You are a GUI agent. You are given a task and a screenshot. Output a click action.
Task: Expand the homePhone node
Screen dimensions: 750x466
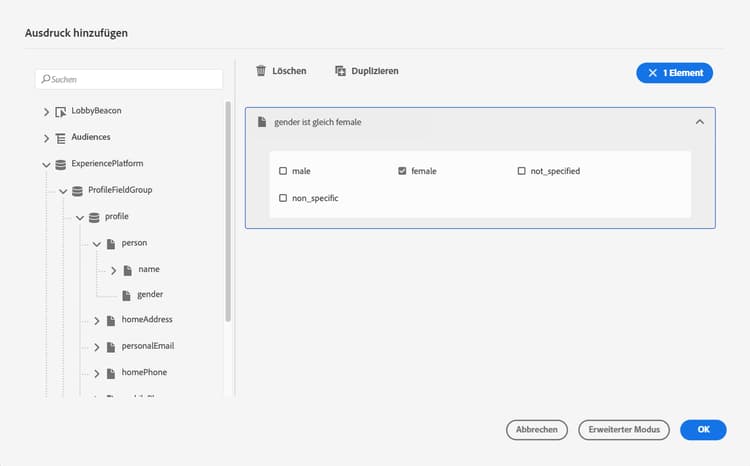(x=97, y=373)
